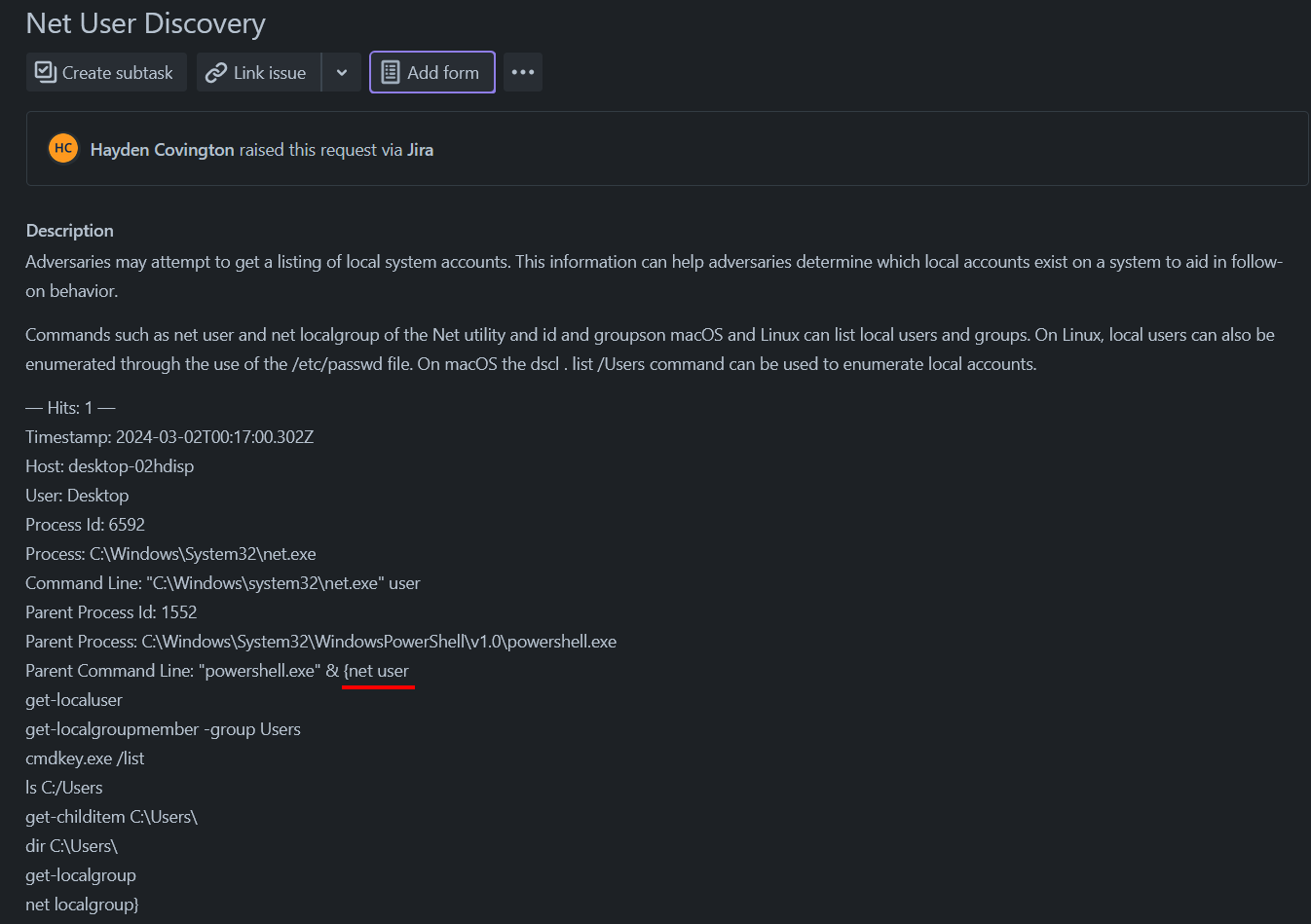Click the Timestamp line in the description
The width and height of the screenshot is (1311, 924).
click(x=169, y=437)
